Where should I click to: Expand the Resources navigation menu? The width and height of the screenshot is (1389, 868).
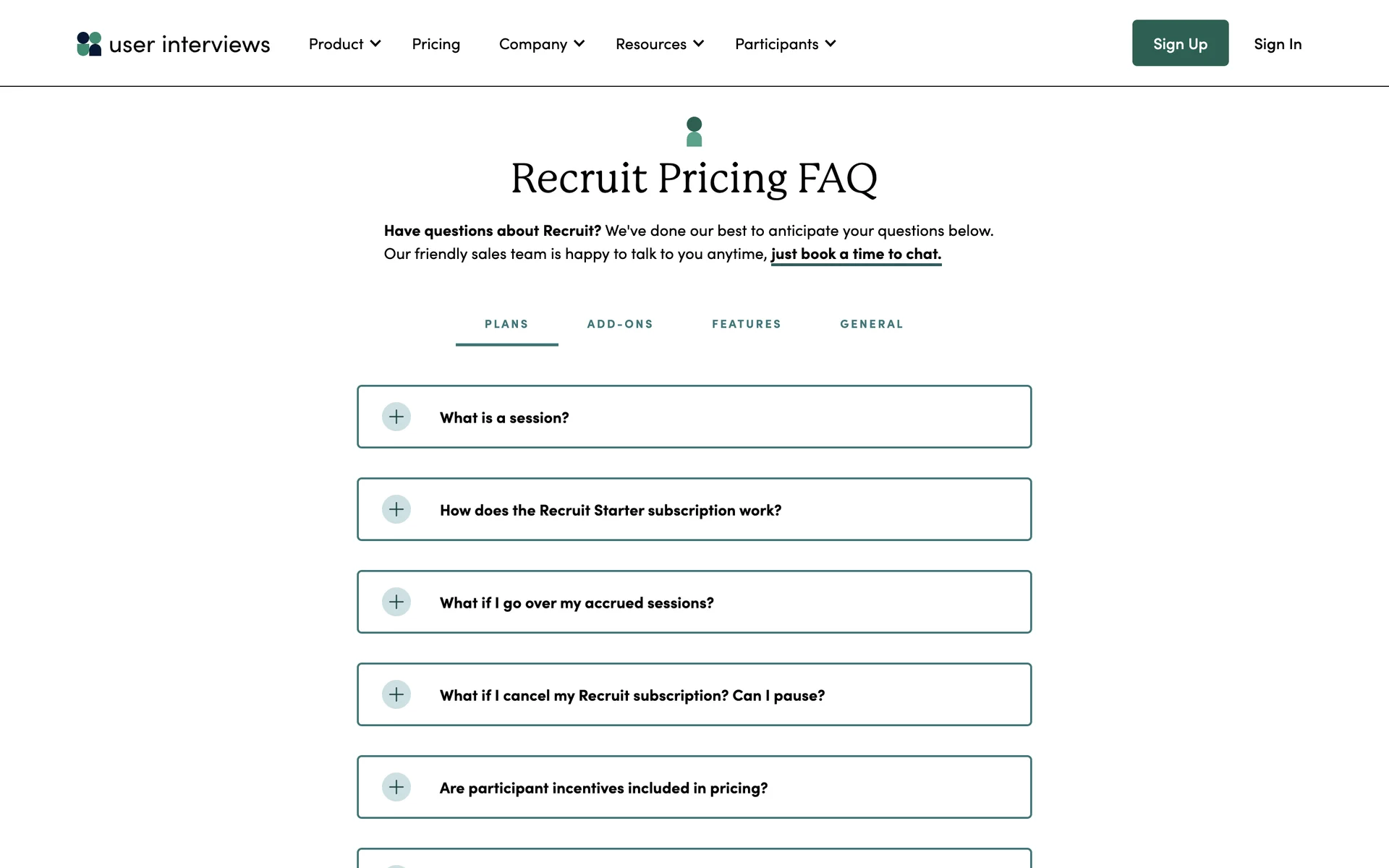click(x=659, y=44)
